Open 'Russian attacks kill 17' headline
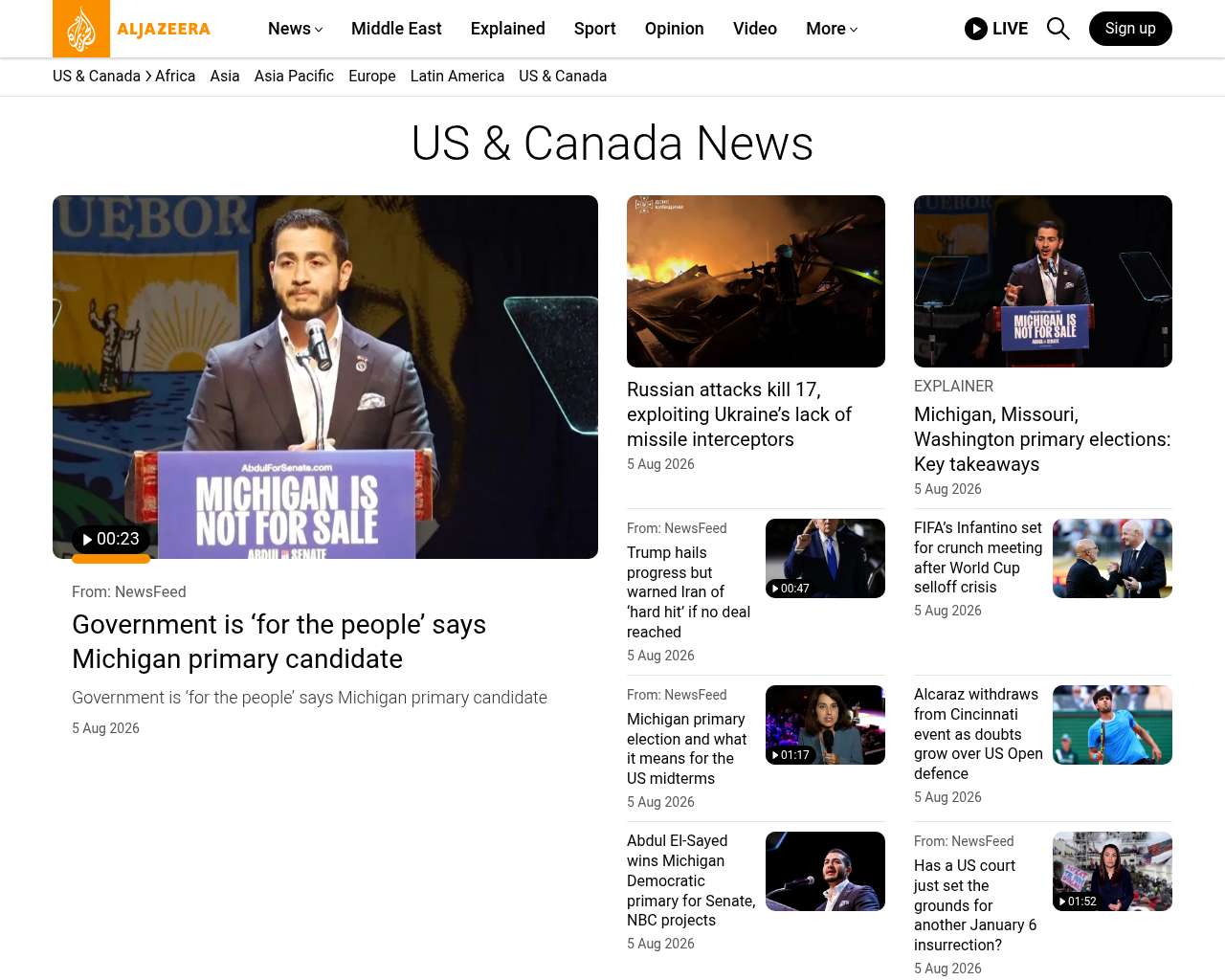The height and width of the screenshot is (980, 1225). [739, 414]
